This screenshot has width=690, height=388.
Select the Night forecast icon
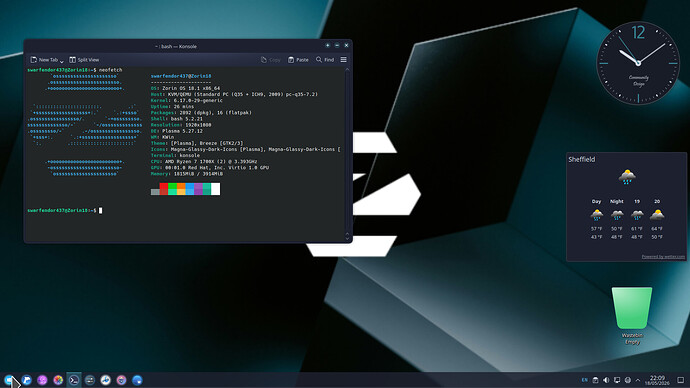point(617,215)
